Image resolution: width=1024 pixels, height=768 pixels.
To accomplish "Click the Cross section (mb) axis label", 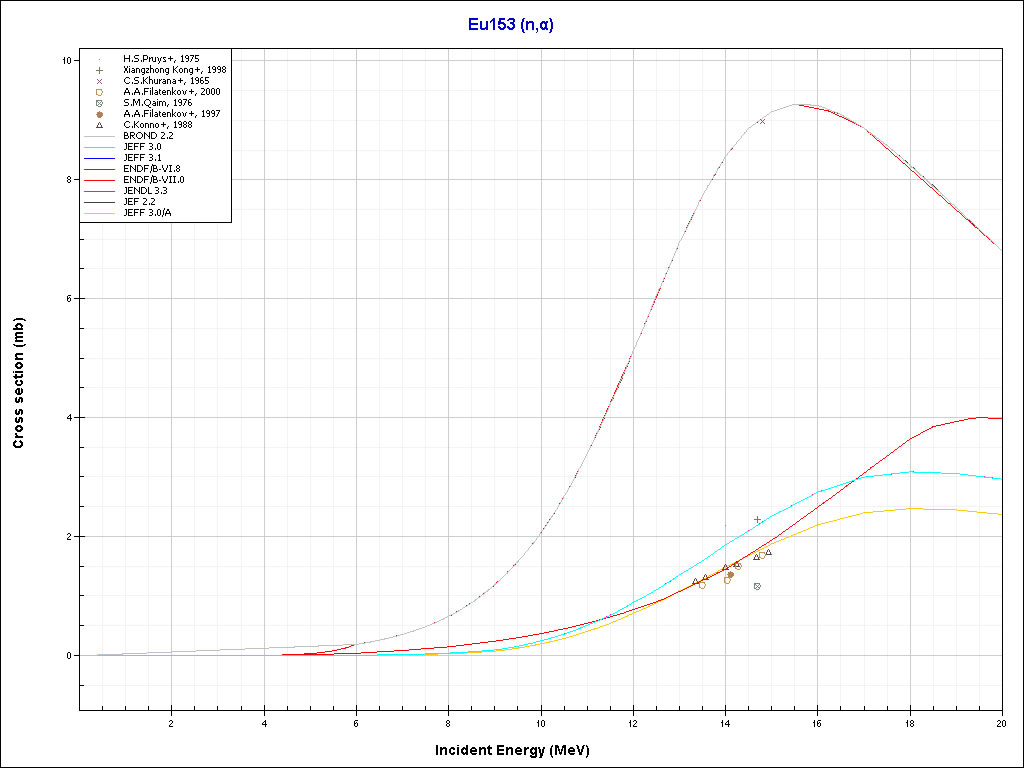I will coord(19,384).
